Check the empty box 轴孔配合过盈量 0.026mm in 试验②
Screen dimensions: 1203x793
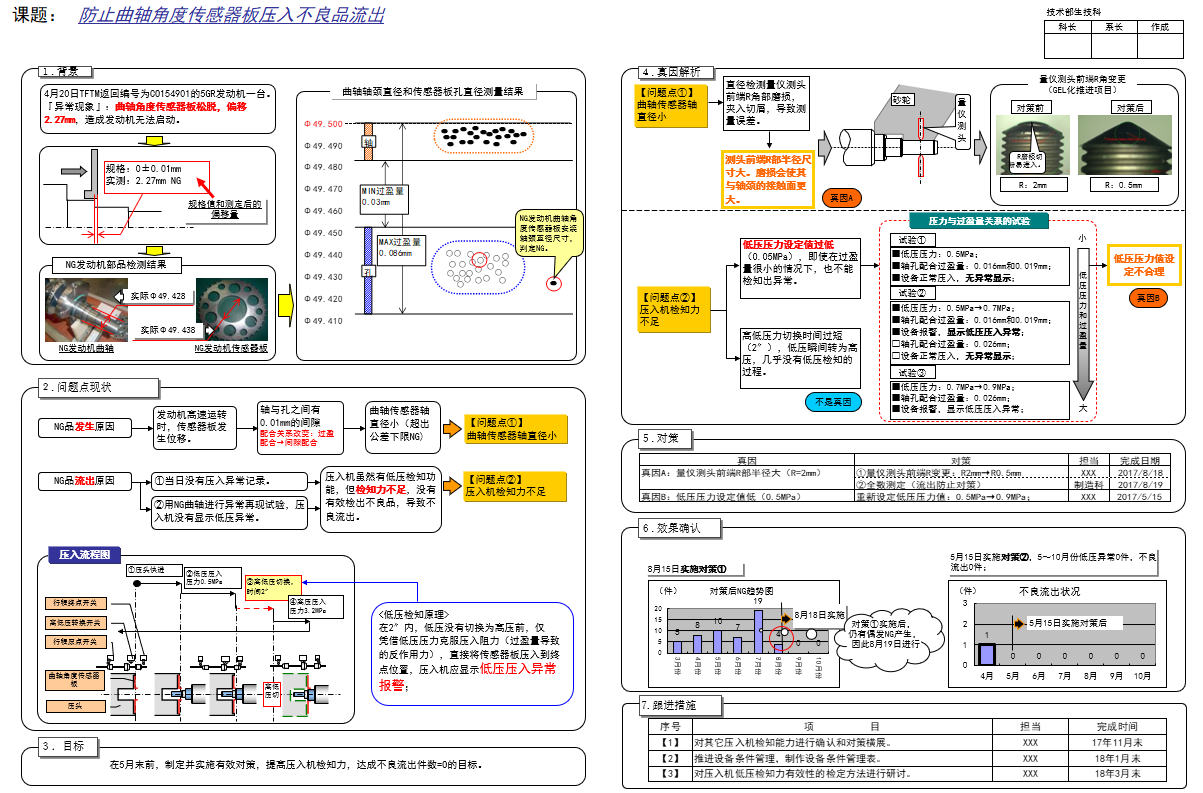(x=895, y=343)
